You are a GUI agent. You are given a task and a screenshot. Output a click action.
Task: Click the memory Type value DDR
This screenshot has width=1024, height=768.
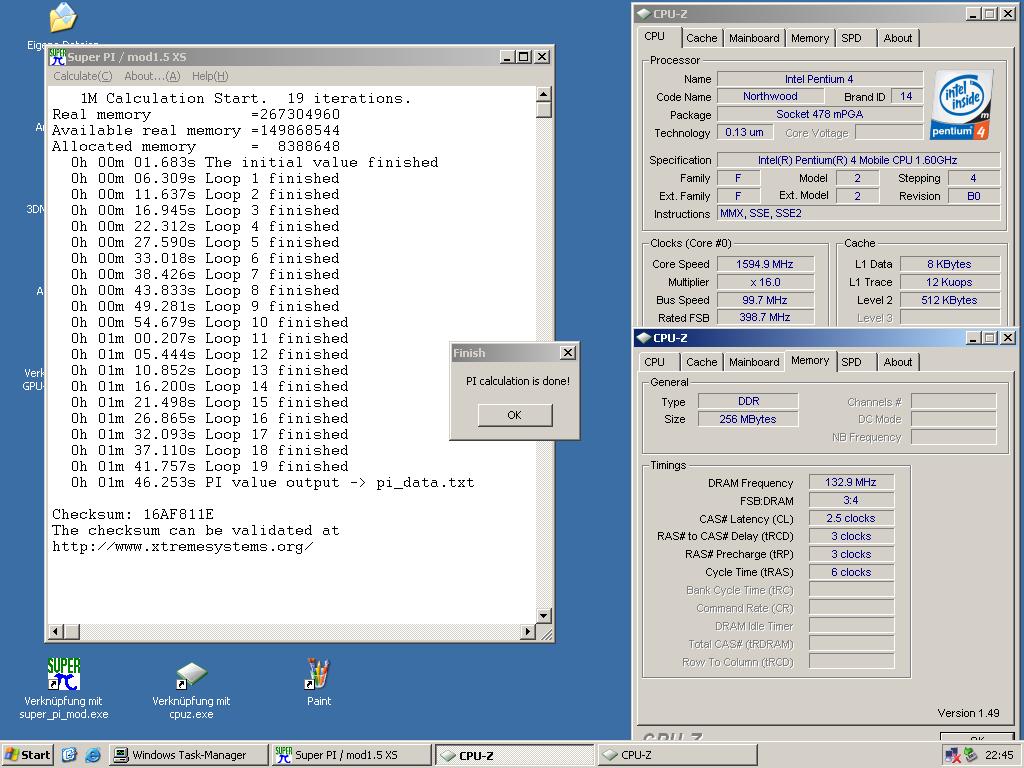coord(748,401)
